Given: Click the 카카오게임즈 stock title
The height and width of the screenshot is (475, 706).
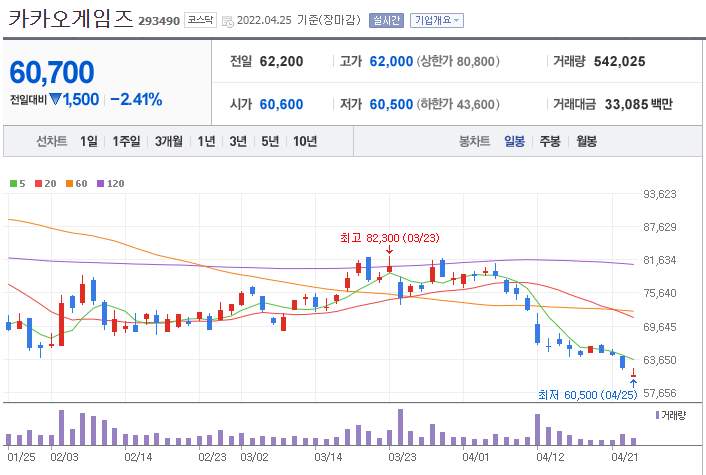Looking at the screenshot, I should click(x=71, y=19).
